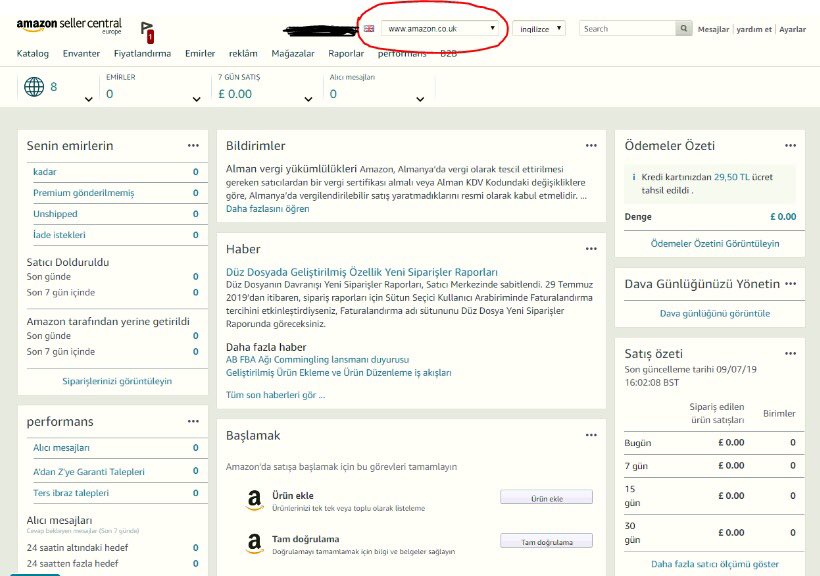This screenshot has height=576, width=820.
Task: Open Düz Dosyada Geliştirilmiş Özellik news headline
Action: (362, 272)
